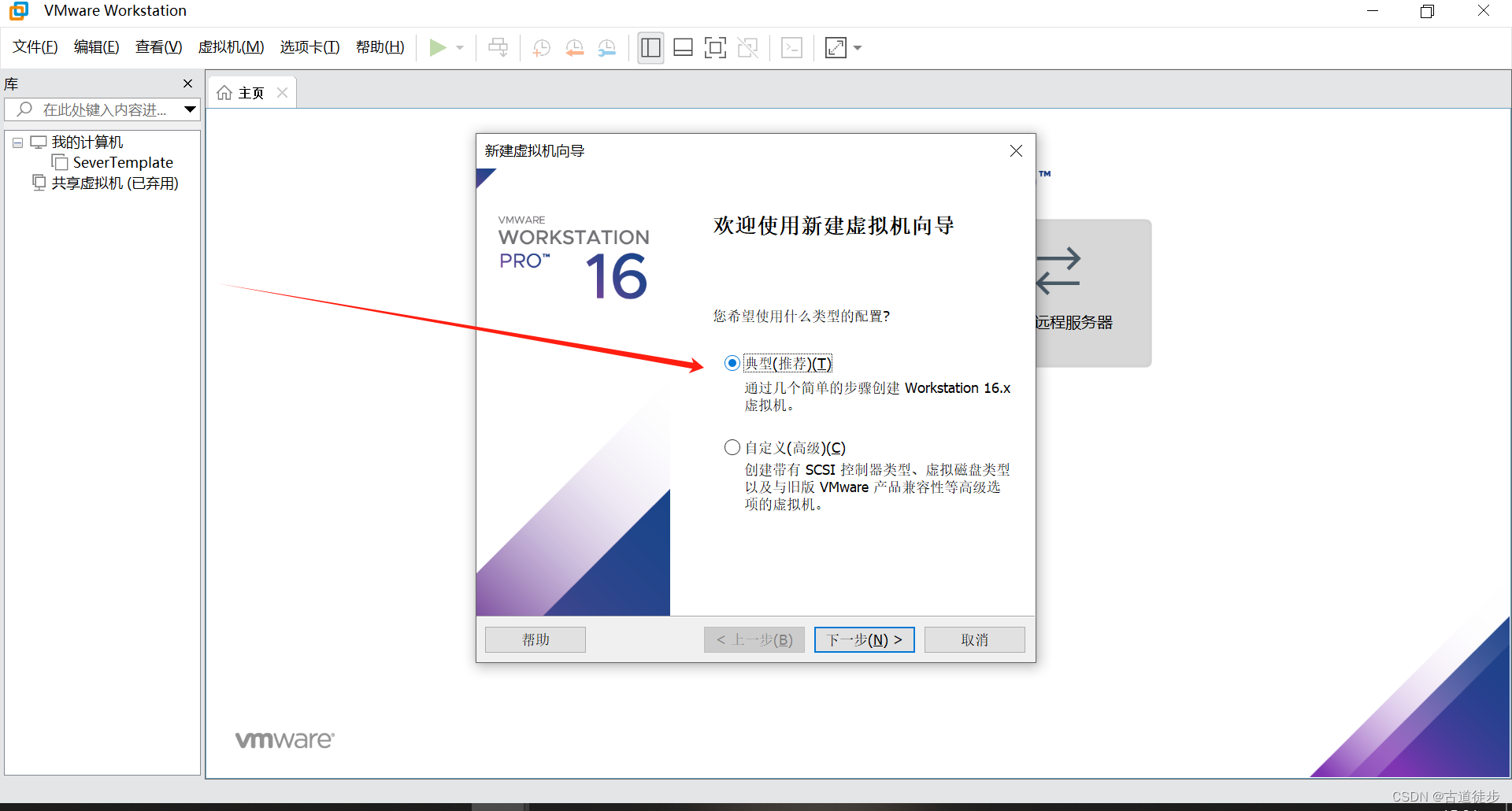Click the revert to snapshot icon
The height and width of the screenshot is (811, 1512).
(x=575, y=48)
